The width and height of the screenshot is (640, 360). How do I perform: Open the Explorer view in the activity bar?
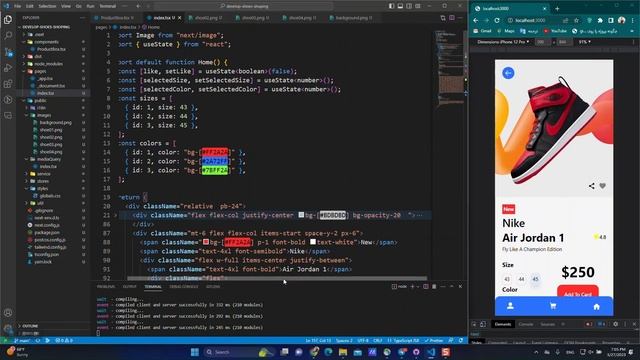pyautogui.click(x=8, y=20)
